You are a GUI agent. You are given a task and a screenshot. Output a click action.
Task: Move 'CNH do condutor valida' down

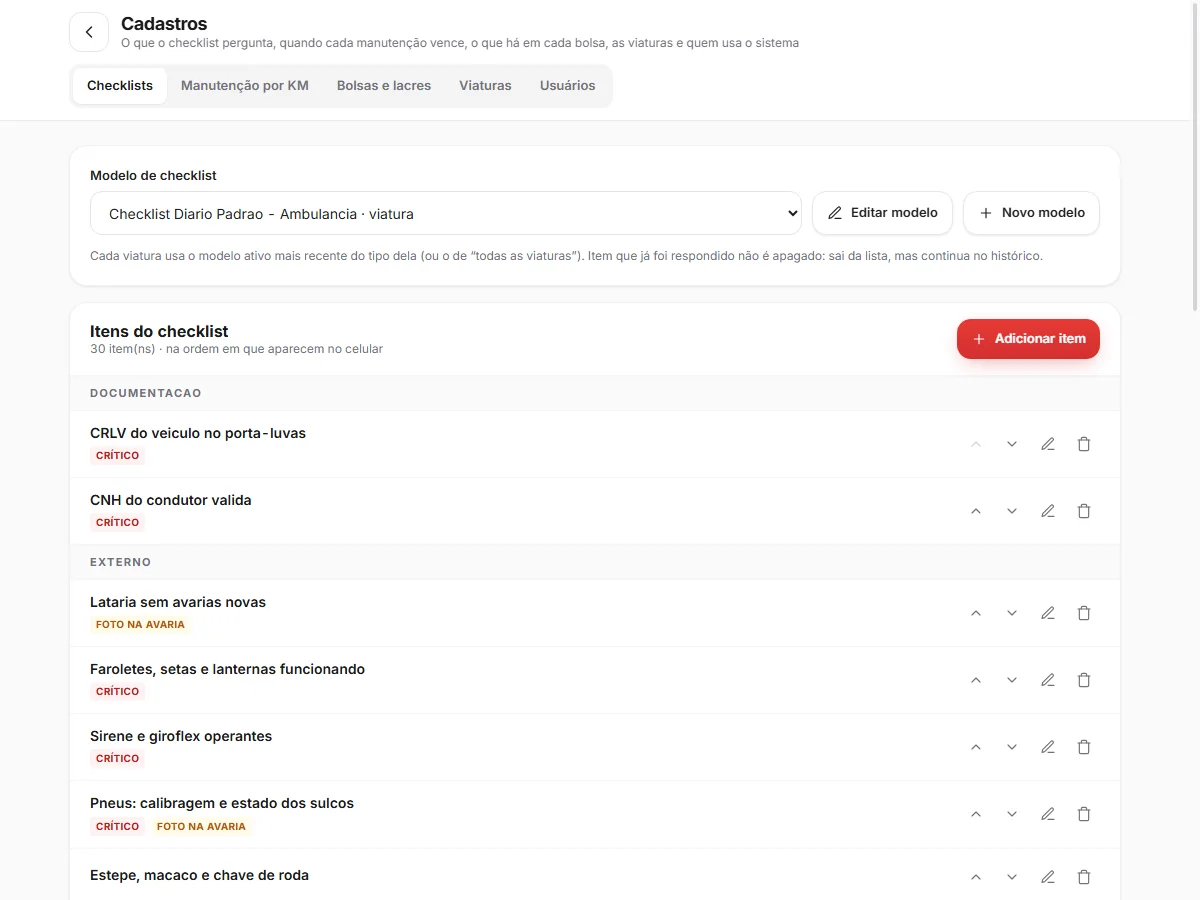click(x=1012, y=511)
